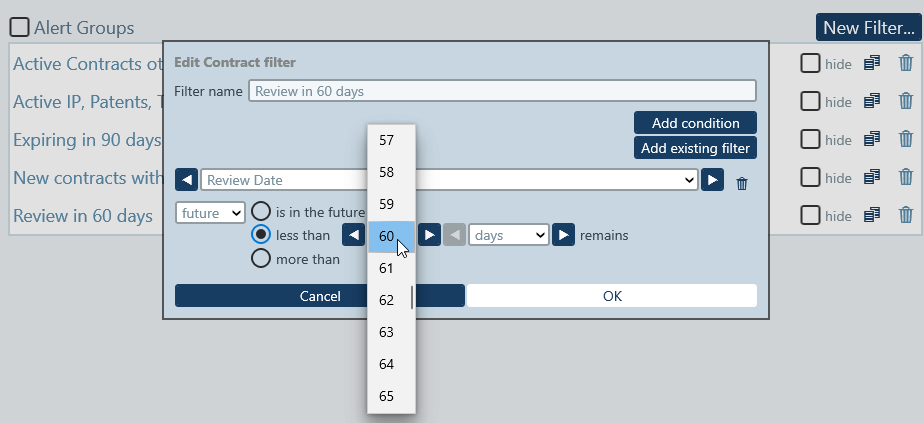Select the 'more than' radio option

pos(261,259)
